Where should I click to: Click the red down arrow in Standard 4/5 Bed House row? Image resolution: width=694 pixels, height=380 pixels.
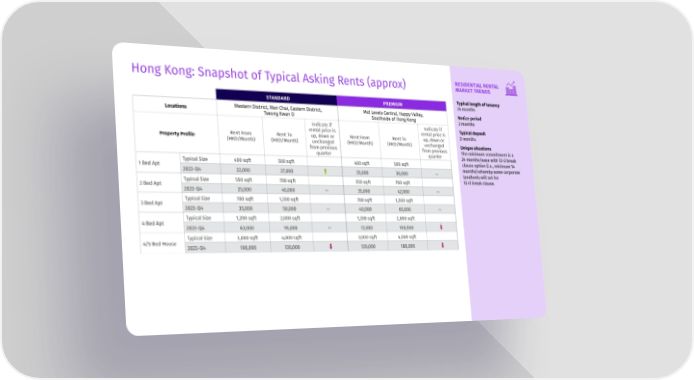click(331, 246)
